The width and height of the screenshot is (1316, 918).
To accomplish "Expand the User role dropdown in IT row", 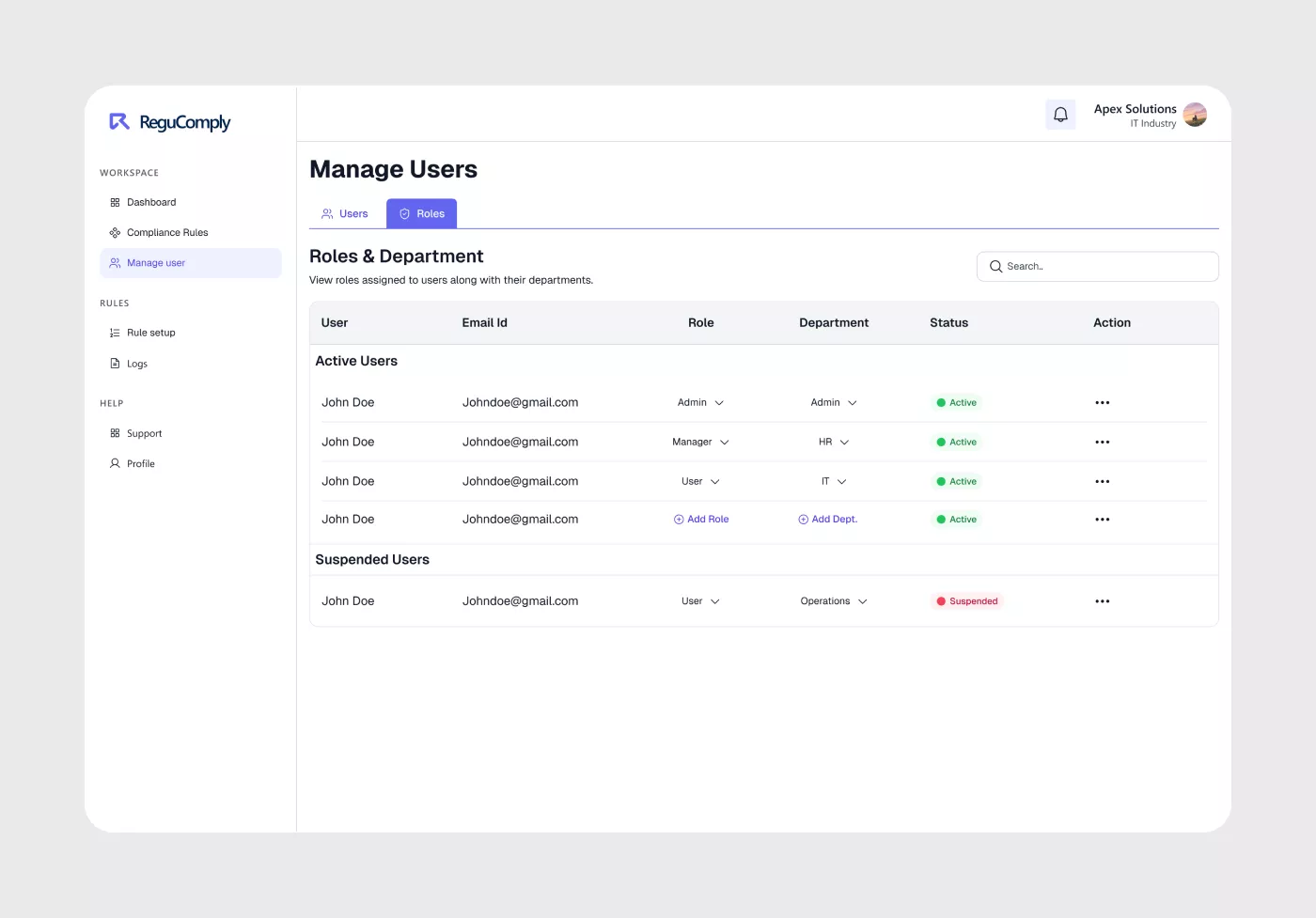I will point(700,481).
